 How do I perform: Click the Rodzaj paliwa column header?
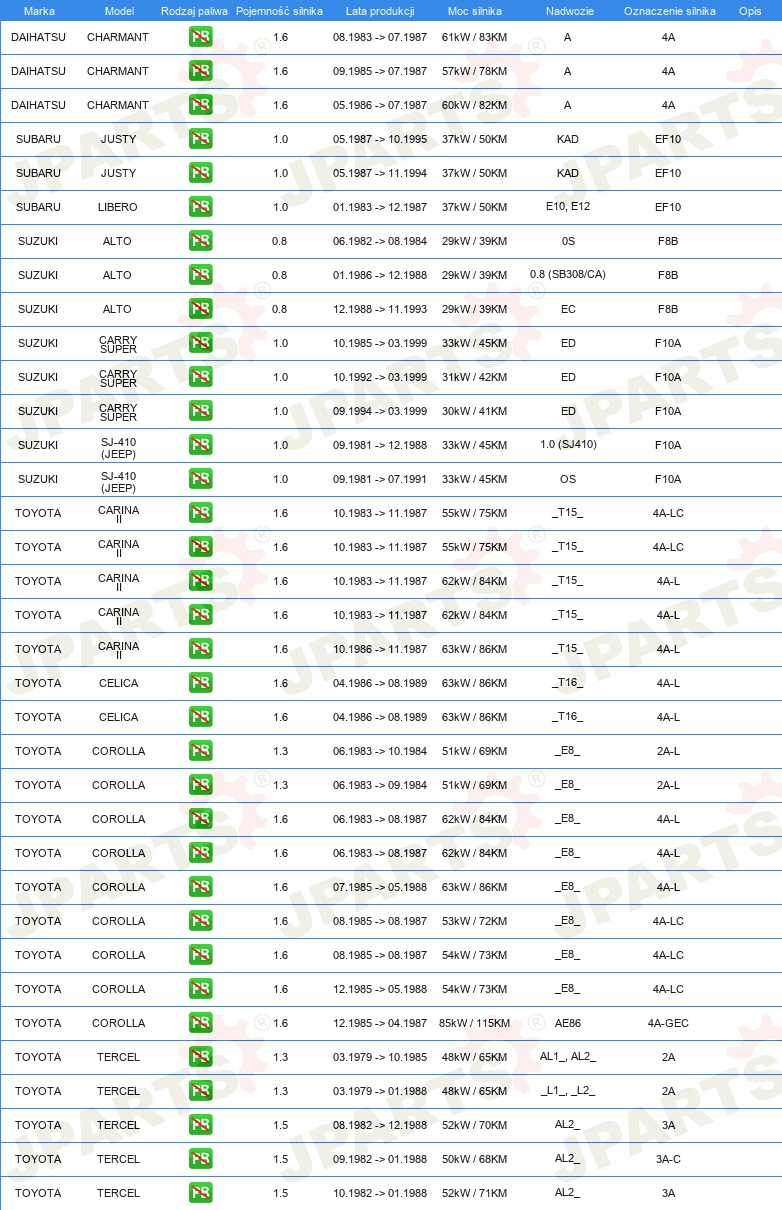194,11
